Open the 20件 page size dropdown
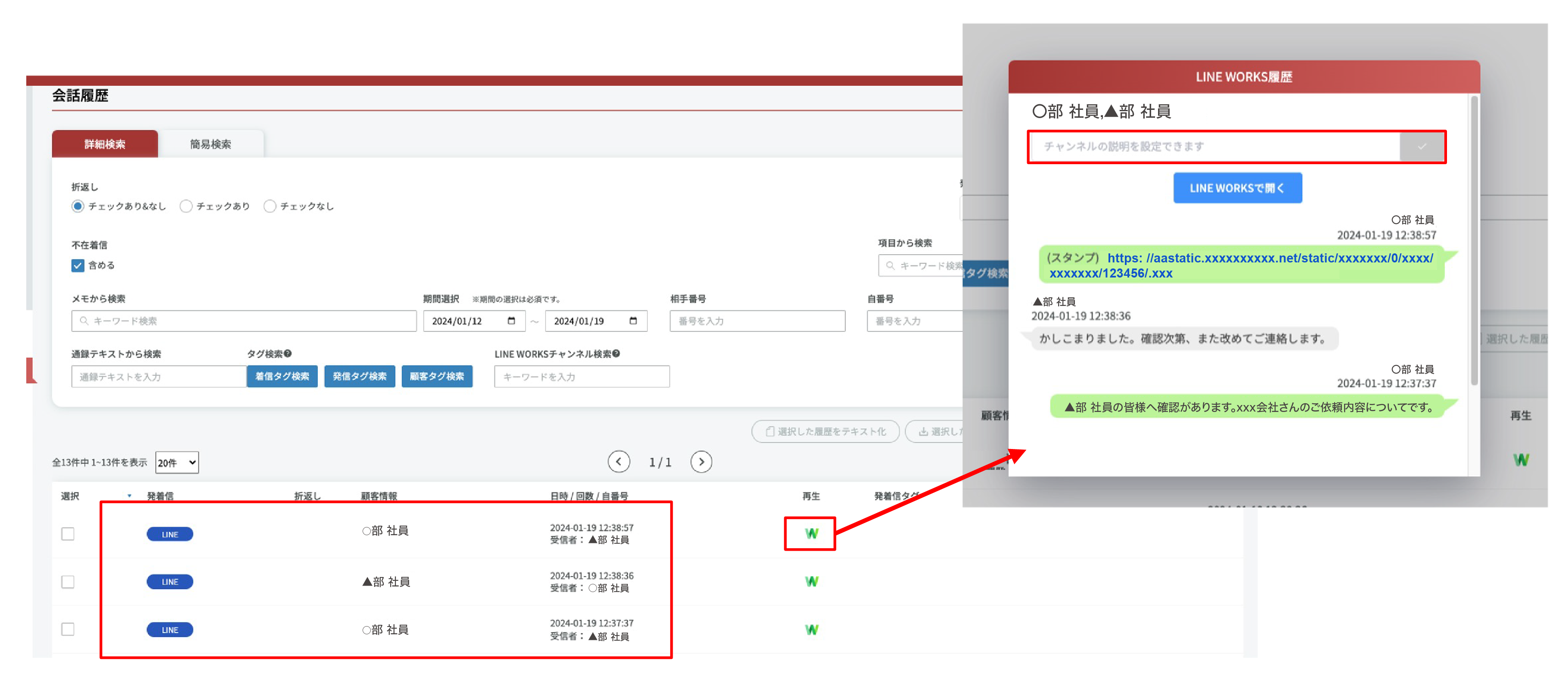1568x686 pixels. pos(177,462)
